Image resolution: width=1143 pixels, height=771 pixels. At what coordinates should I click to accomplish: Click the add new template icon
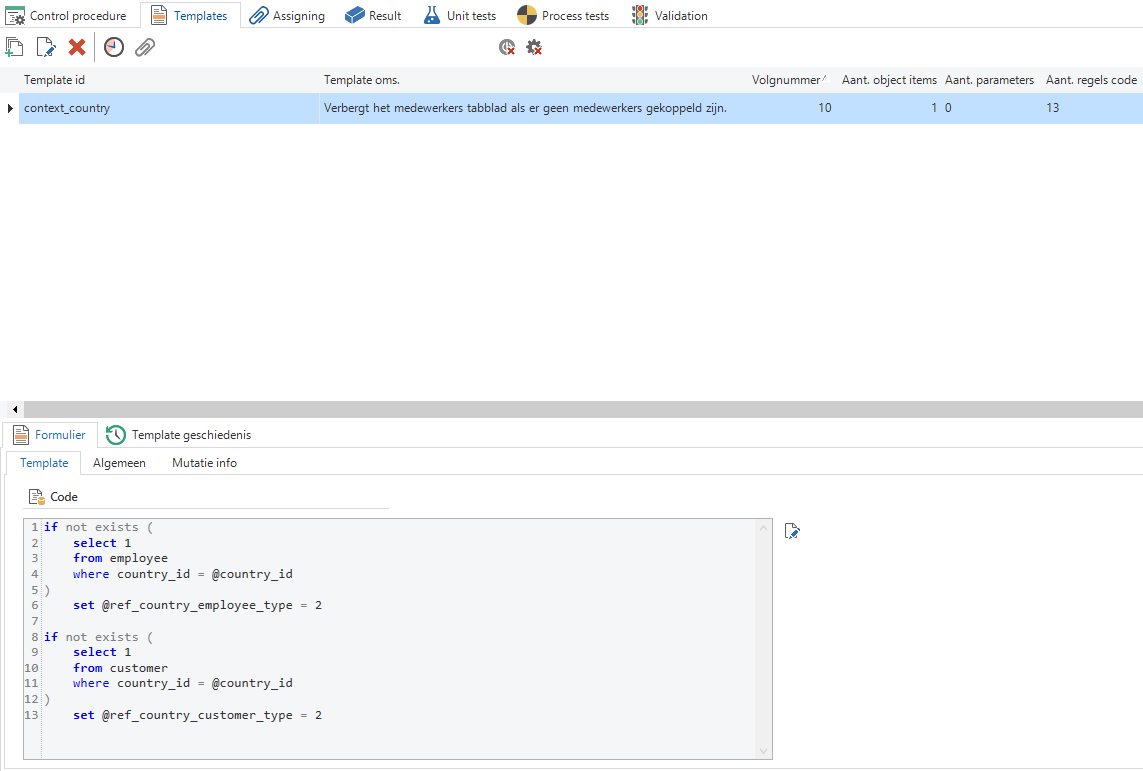point(15,47)
